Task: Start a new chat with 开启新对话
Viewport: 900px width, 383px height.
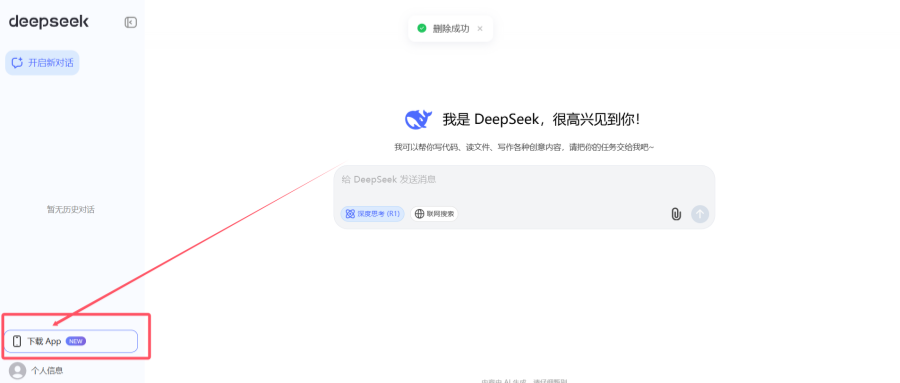Action: tap(42, 63)
